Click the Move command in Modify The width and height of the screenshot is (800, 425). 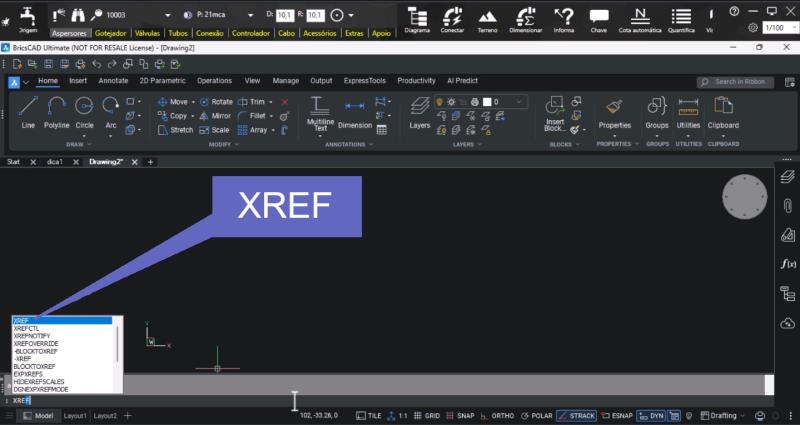coord(173,101)
